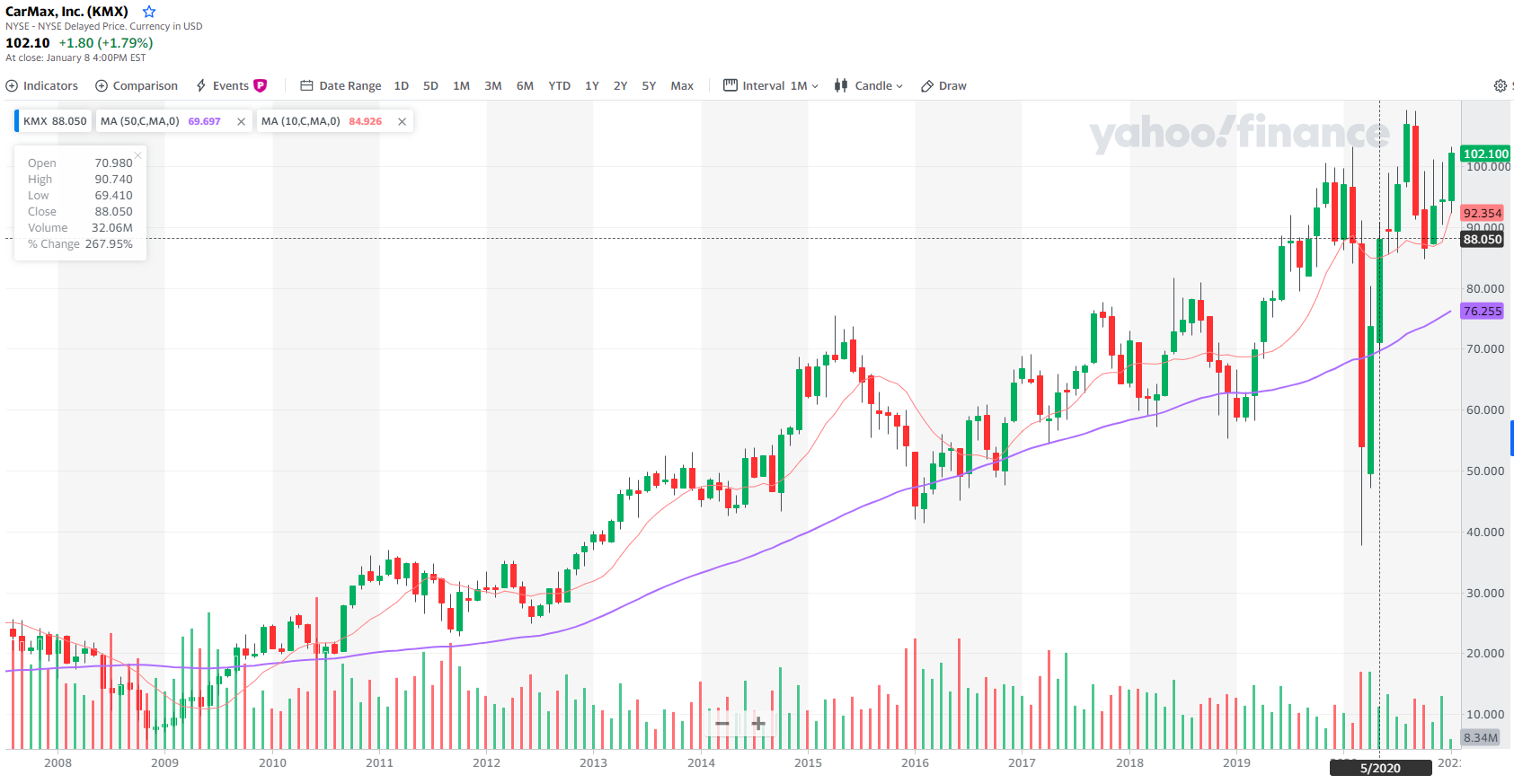
Task: Open the Candle chart type dropdown
Action: [x=868, y=86]
